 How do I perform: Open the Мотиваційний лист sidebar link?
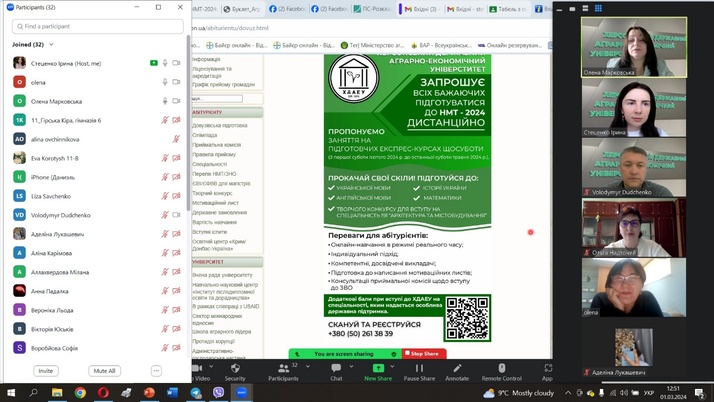(x=215, y=203)
